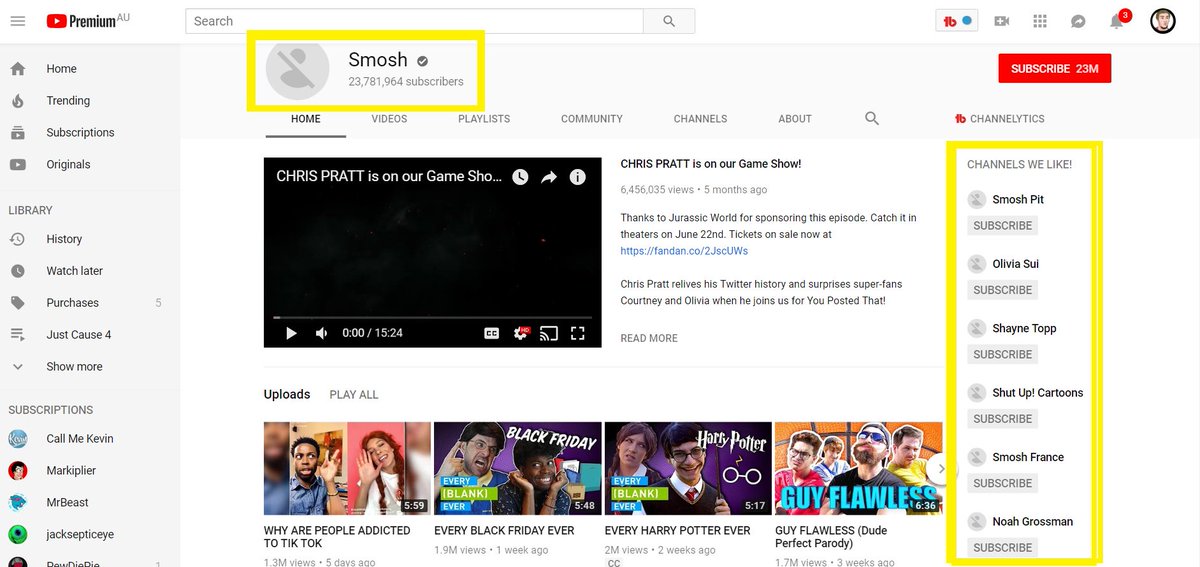This screenshot has width=1200, height=567.
Task: Open the YouTube apps grid
Action: point(1040,21)
